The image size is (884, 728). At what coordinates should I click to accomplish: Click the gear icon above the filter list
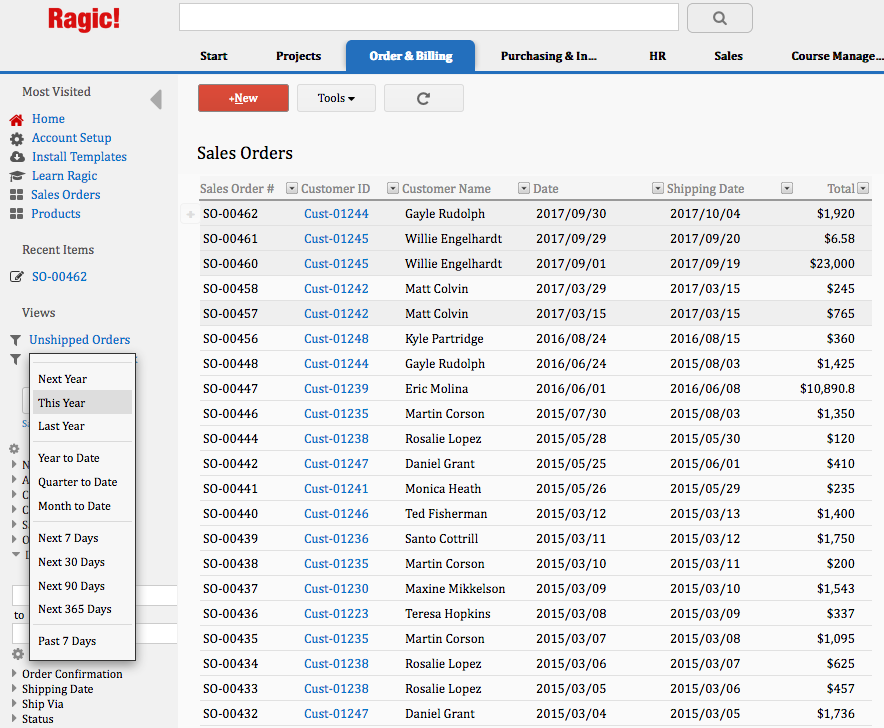tap(14, 449)
